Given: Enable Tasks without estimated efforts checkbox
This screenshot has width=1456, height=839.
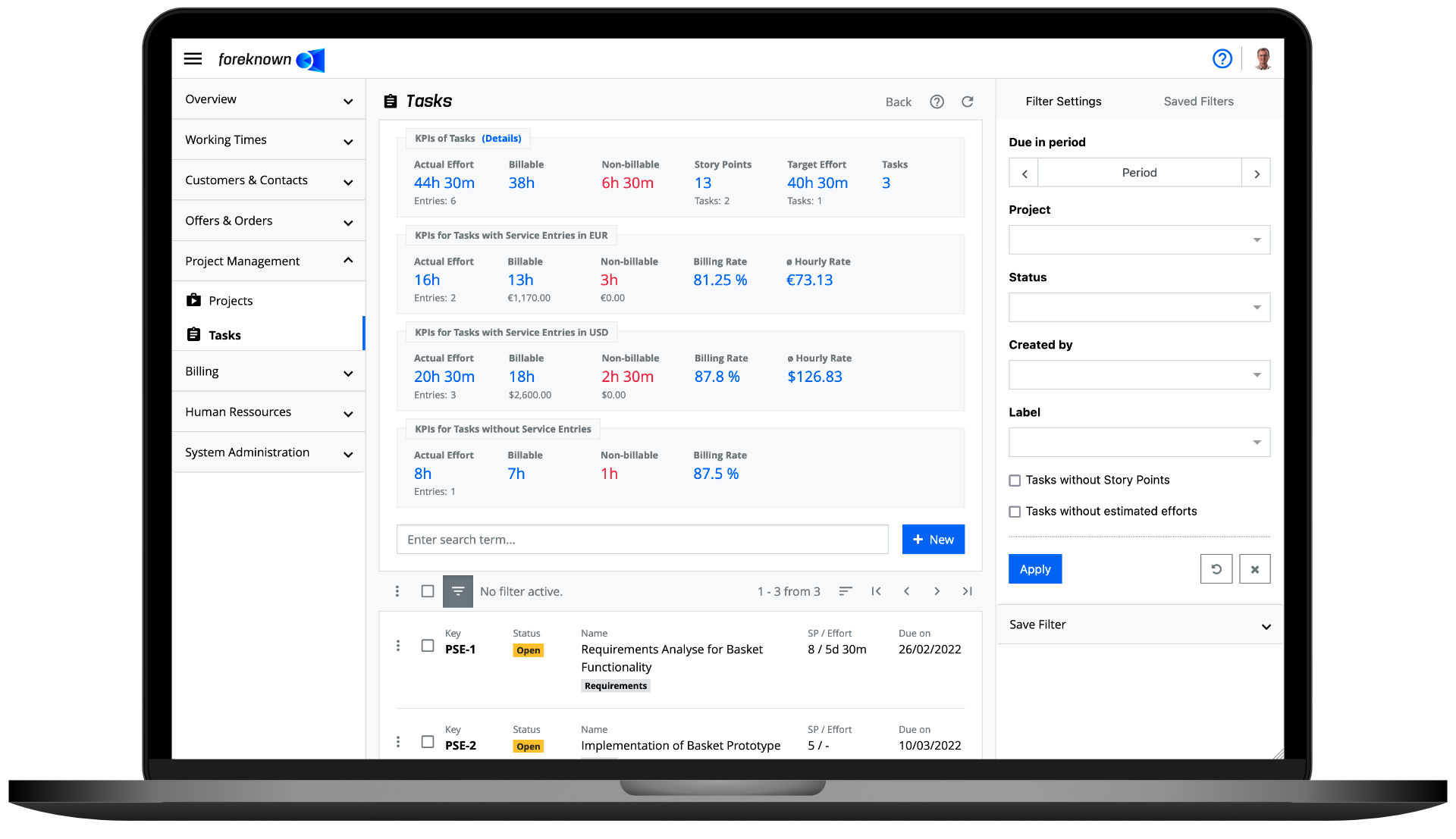Looking at the screenshot, I should pyautogui.click(x=1015, y=511).
